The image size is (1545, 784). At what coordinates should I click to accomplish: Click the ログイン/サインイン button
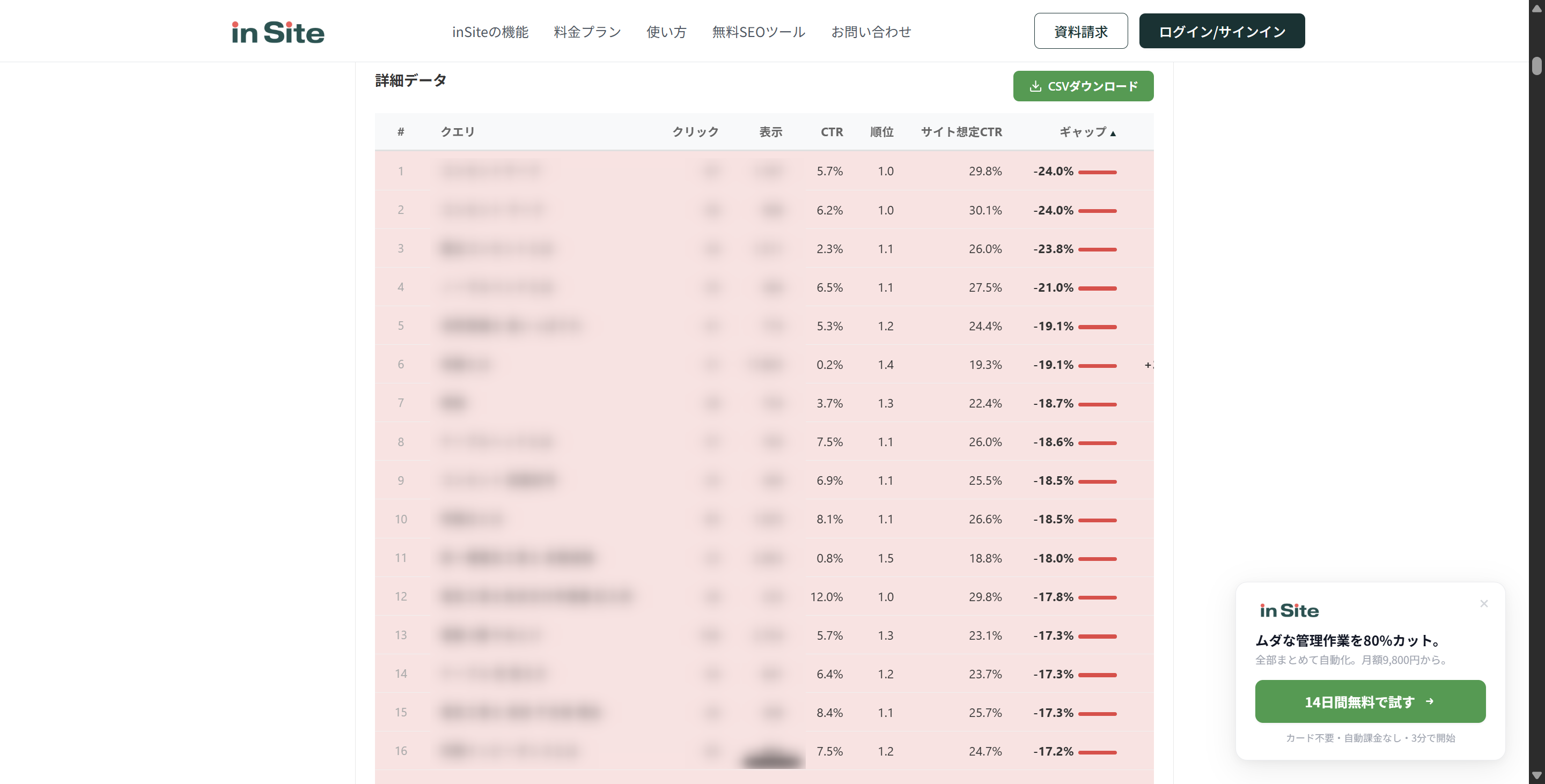[x=1222, y=31]
